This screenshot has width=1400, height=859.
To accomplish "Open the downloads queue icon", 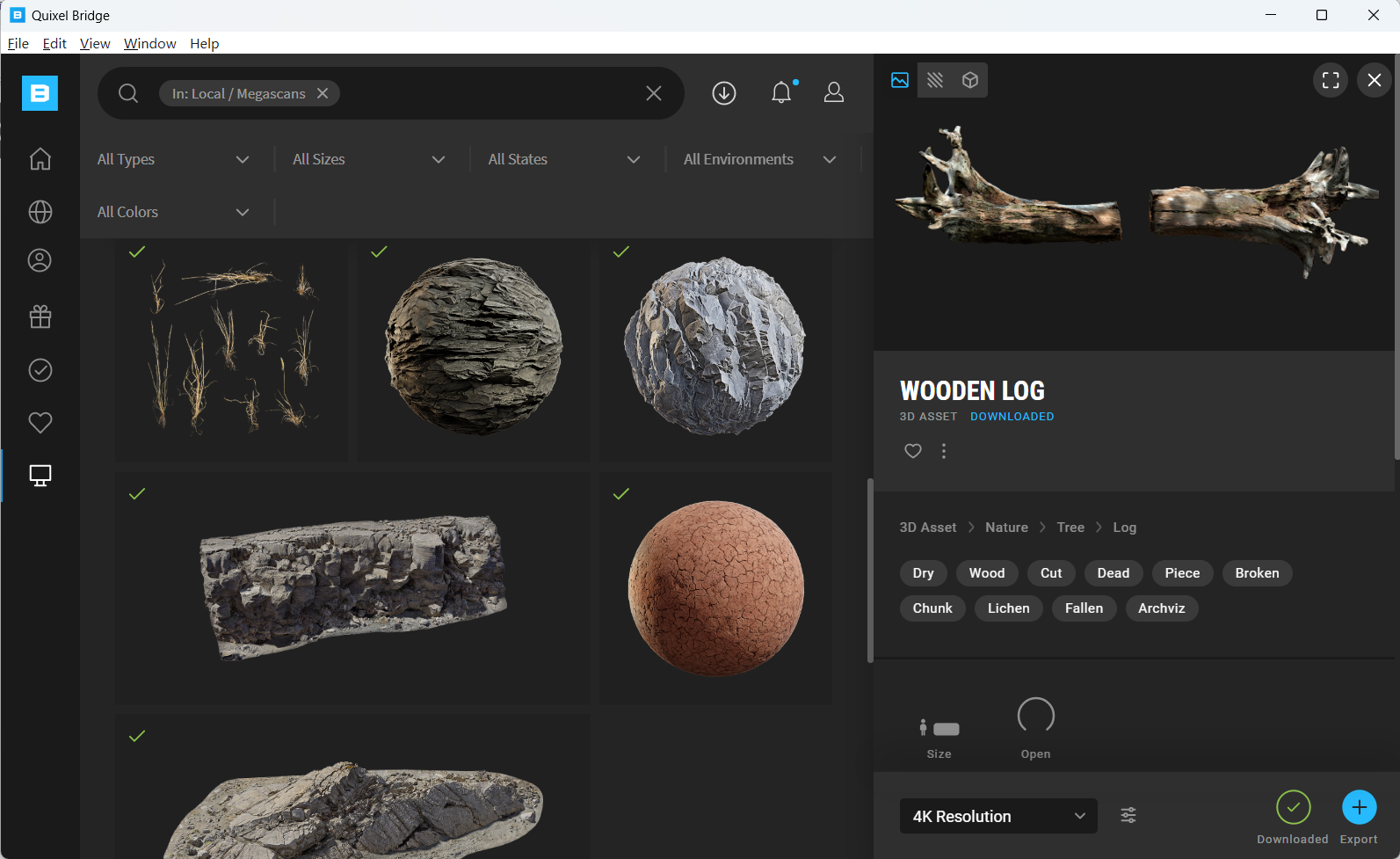I will click(724, 93).
